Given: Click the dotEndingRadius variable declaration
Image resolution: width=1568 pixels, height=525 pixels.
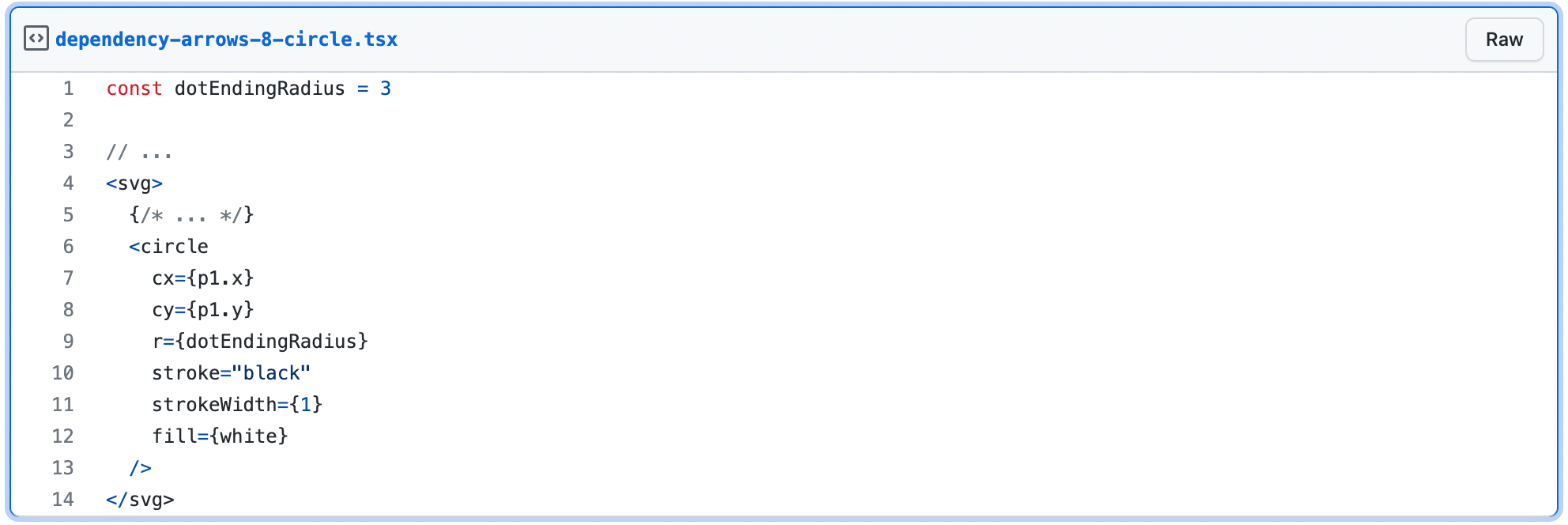Looking at the screenshot, I should point(260,89).
